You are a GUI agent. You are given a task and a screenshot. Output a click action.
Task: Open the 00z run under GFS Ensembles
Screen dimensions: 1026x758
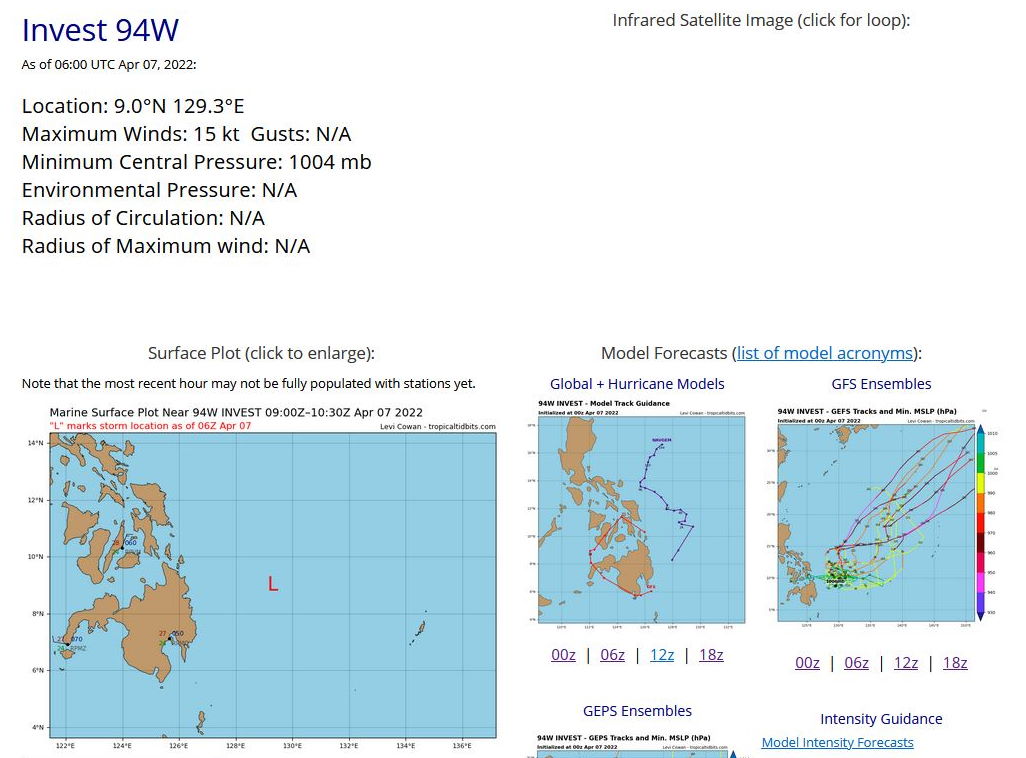pyautogui.click(x=807, y=663)
